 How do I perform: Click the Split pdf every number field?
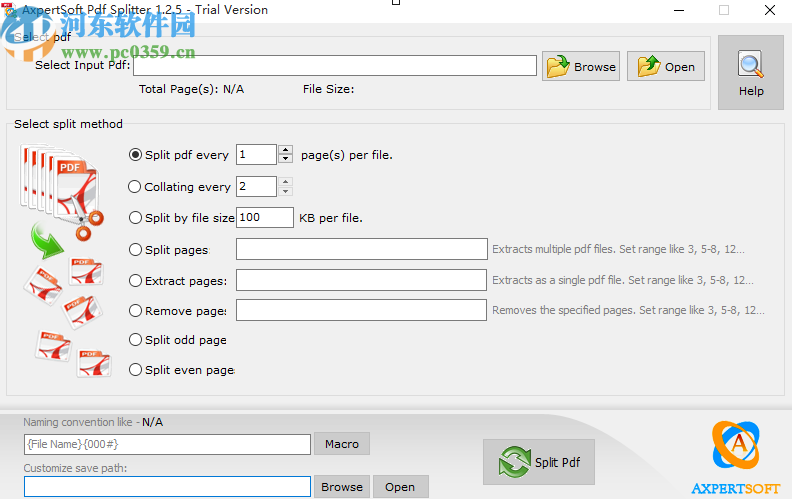[257, 155]
